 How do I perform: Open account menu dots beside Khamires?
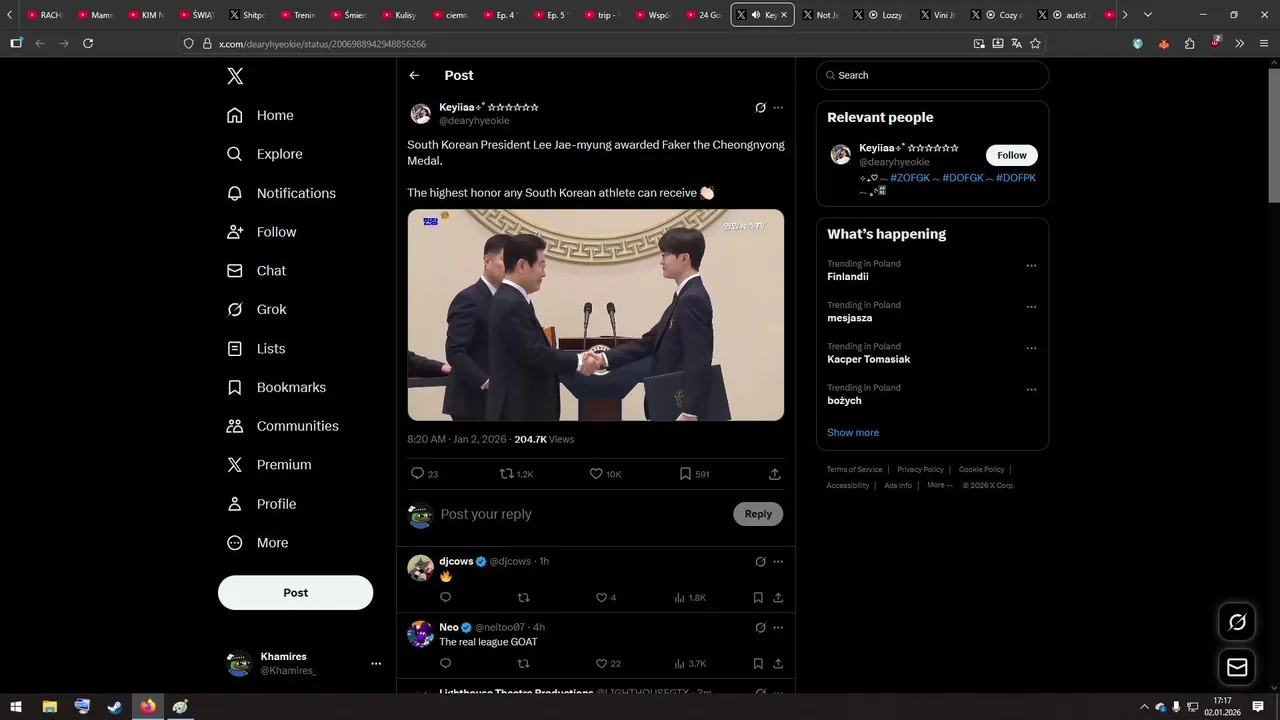point(376,664)
